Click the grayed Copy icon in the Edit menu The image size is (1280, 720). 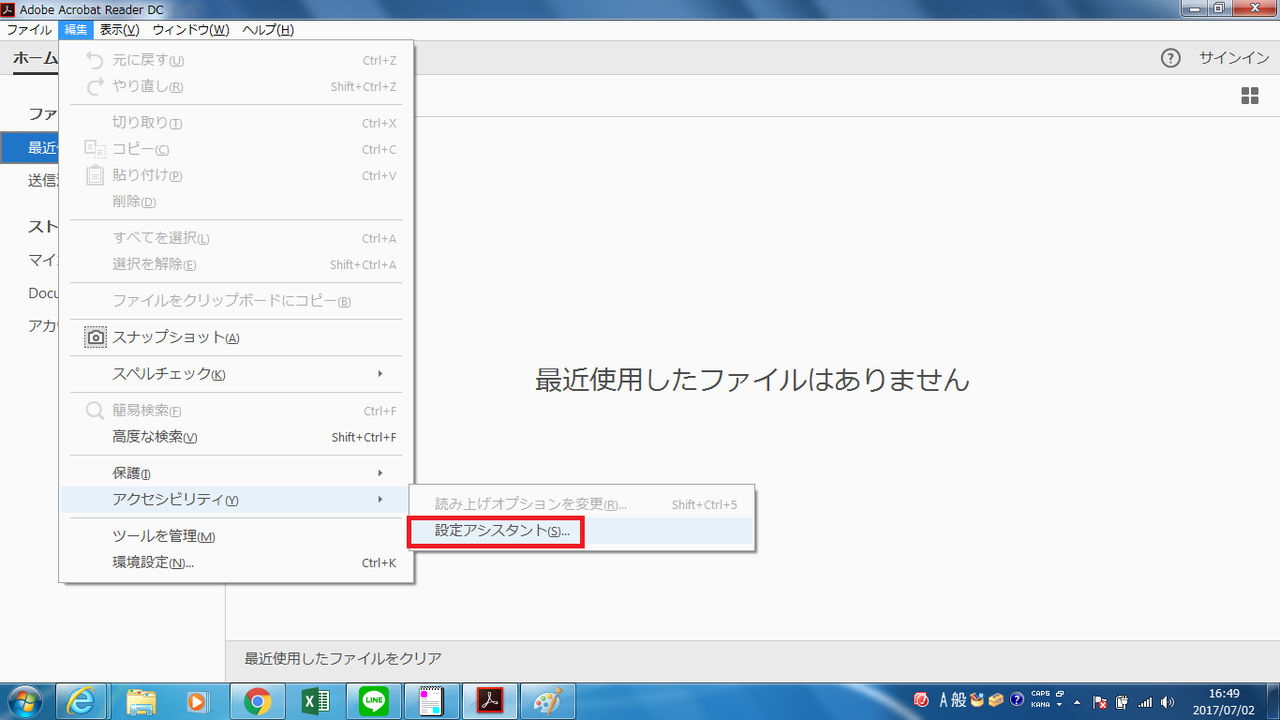(95, 149)
